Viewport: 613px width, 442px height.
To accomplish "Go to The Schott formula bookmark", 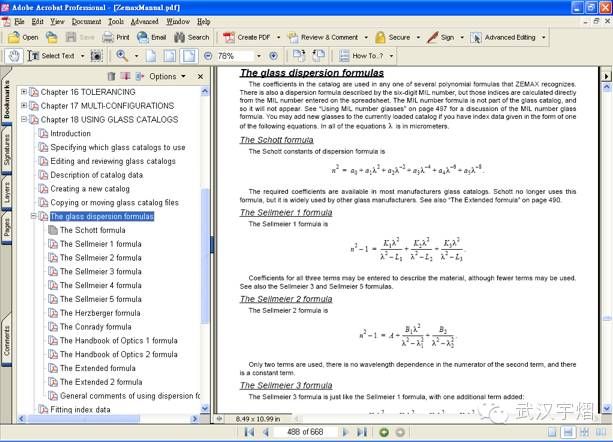I will tap(93, 230).
